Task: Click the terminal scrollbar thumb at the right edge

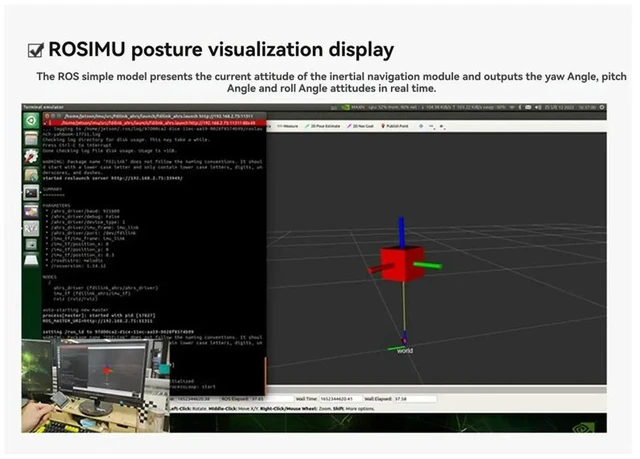Action: [266, 375]
